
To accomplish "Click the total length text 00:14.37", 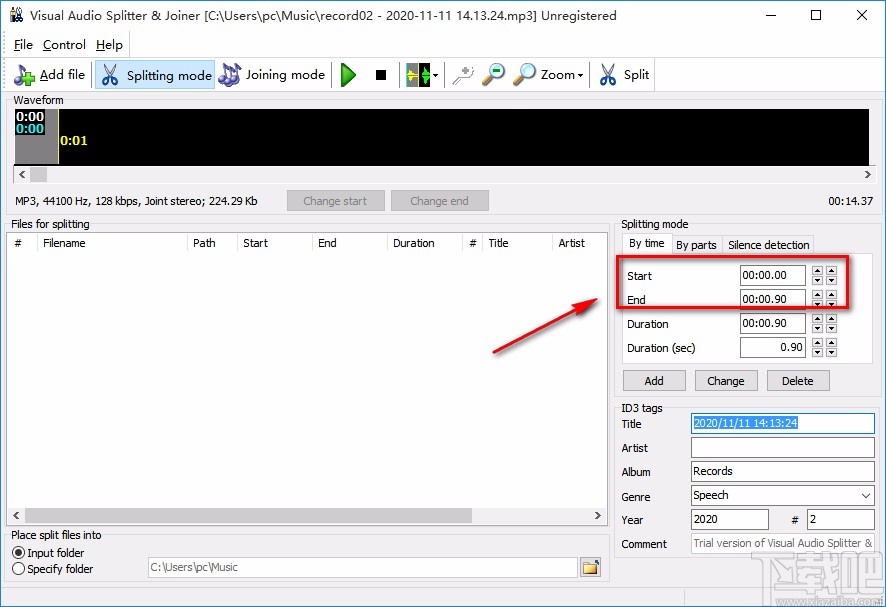I will pos(850,201).
